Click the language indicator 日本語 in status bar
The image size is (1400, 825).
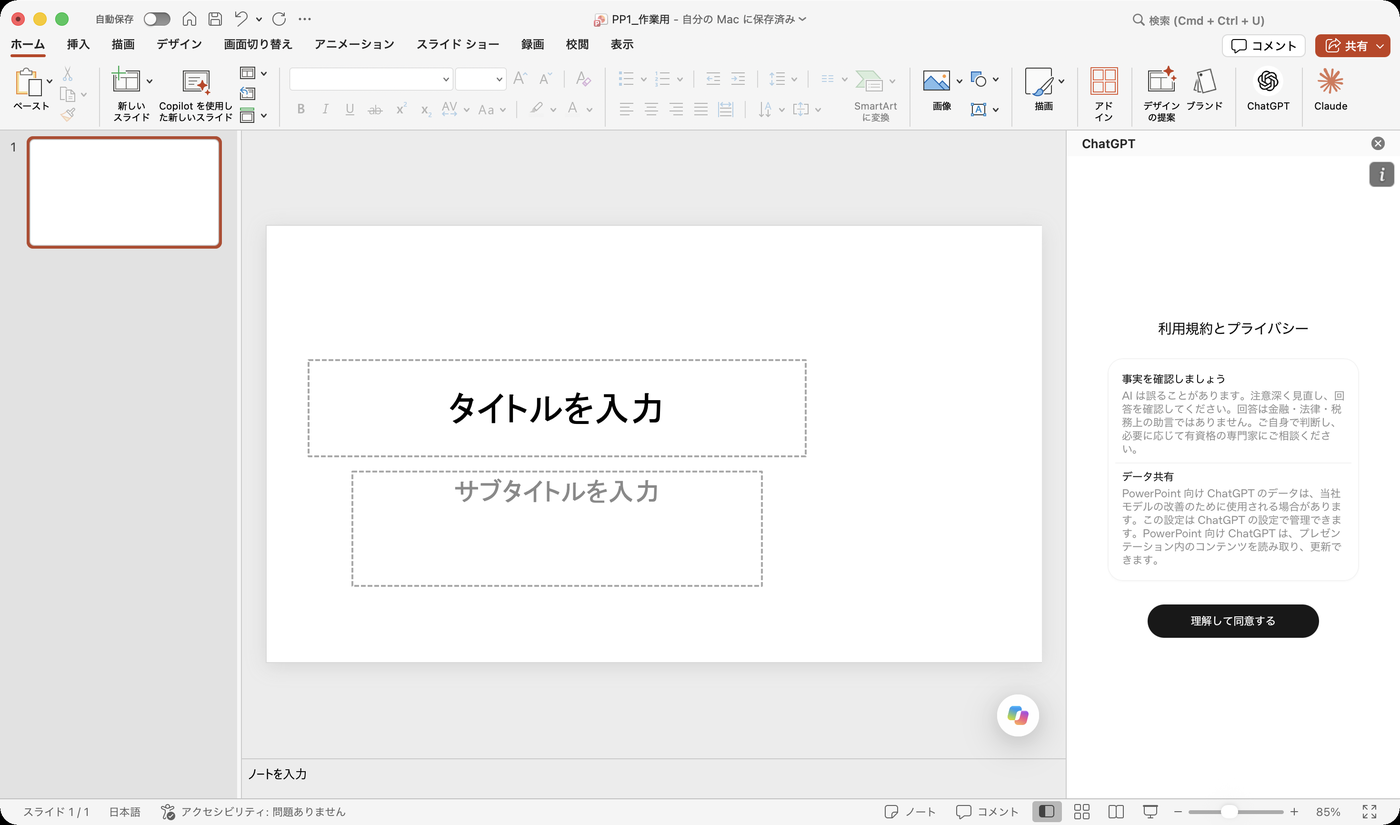pyautogui.click(x=125, y=812)
